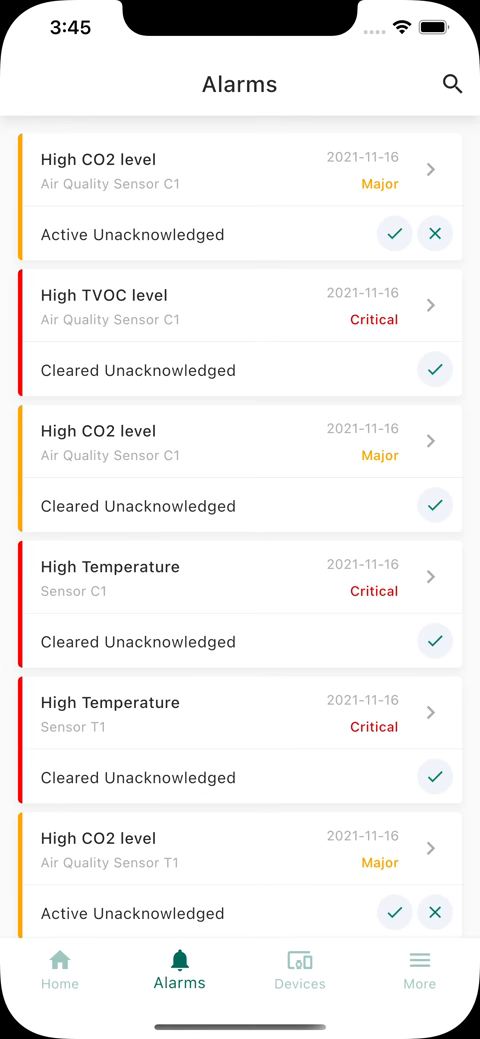The height and width of the screenshot is (1039, 480).
Task: Acknowledge the High TVOC level alarm
Action: click(x=435, y=370)
